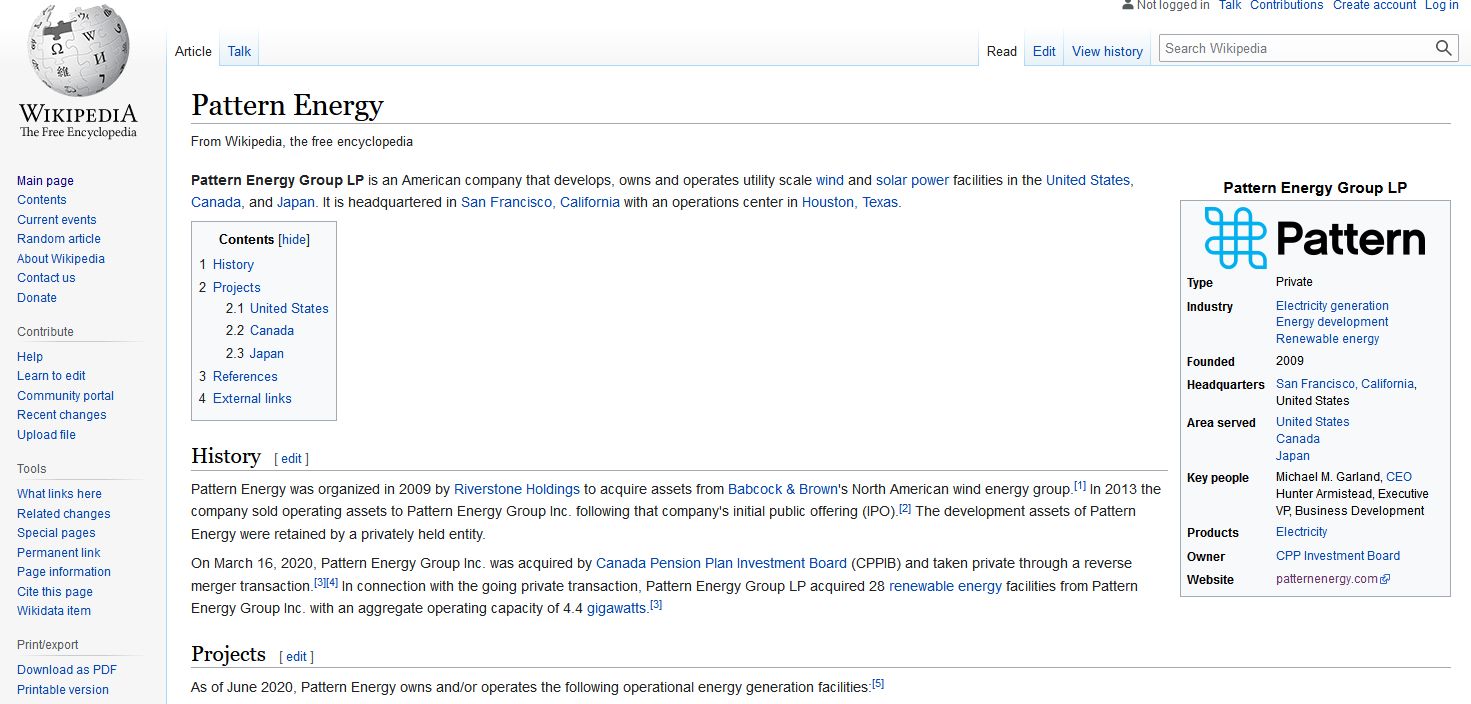This screenshot has height=704, width=1471.
Task: Open a Random article
Action: pos(59,239)
